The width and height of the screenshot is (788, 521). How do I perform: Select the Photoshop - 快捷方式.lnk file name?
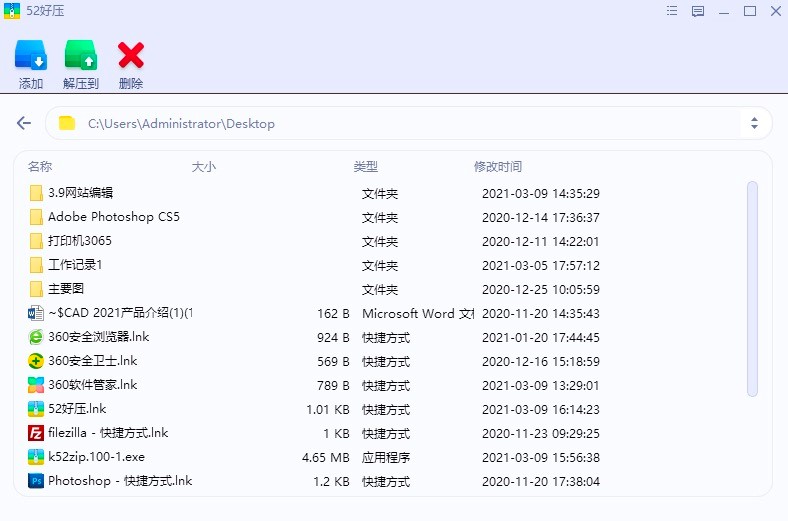tap(120, 481)
